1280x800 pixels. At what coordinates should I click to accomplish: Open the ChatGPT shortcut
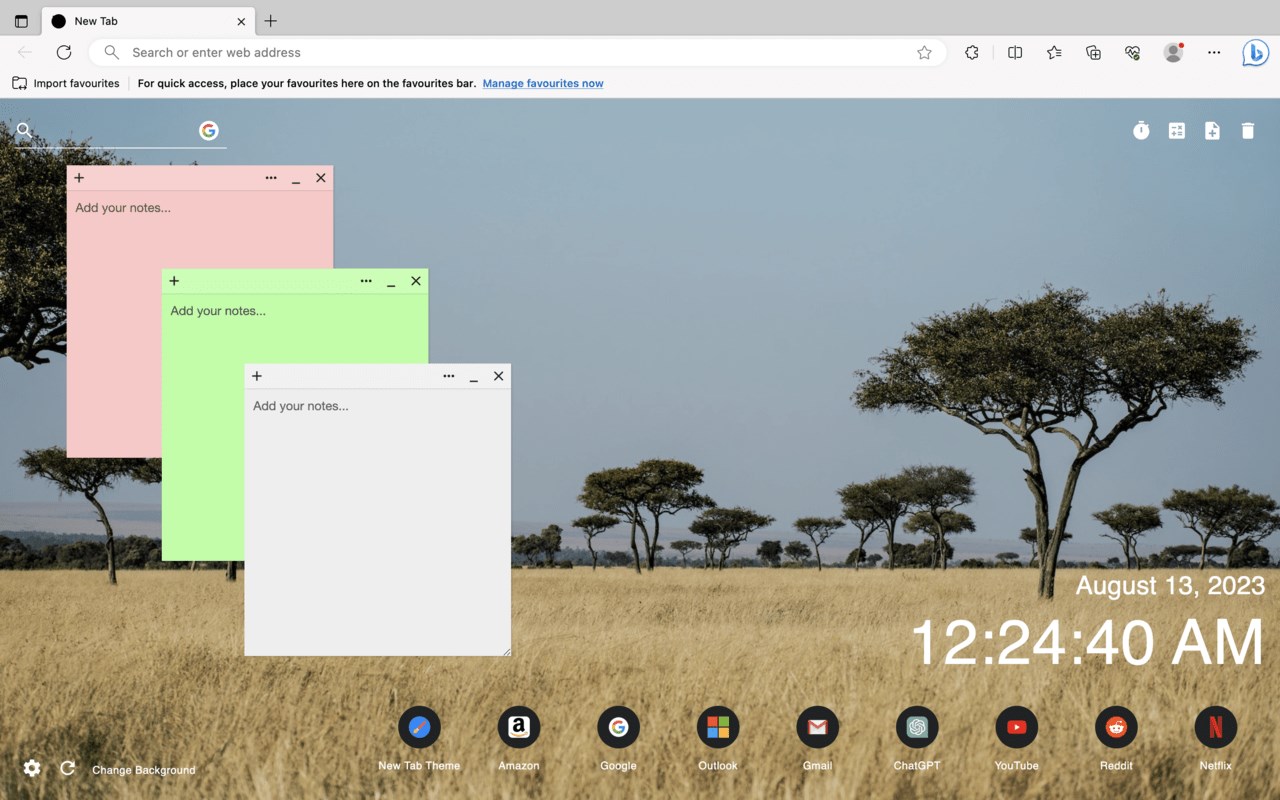point(917,727)
